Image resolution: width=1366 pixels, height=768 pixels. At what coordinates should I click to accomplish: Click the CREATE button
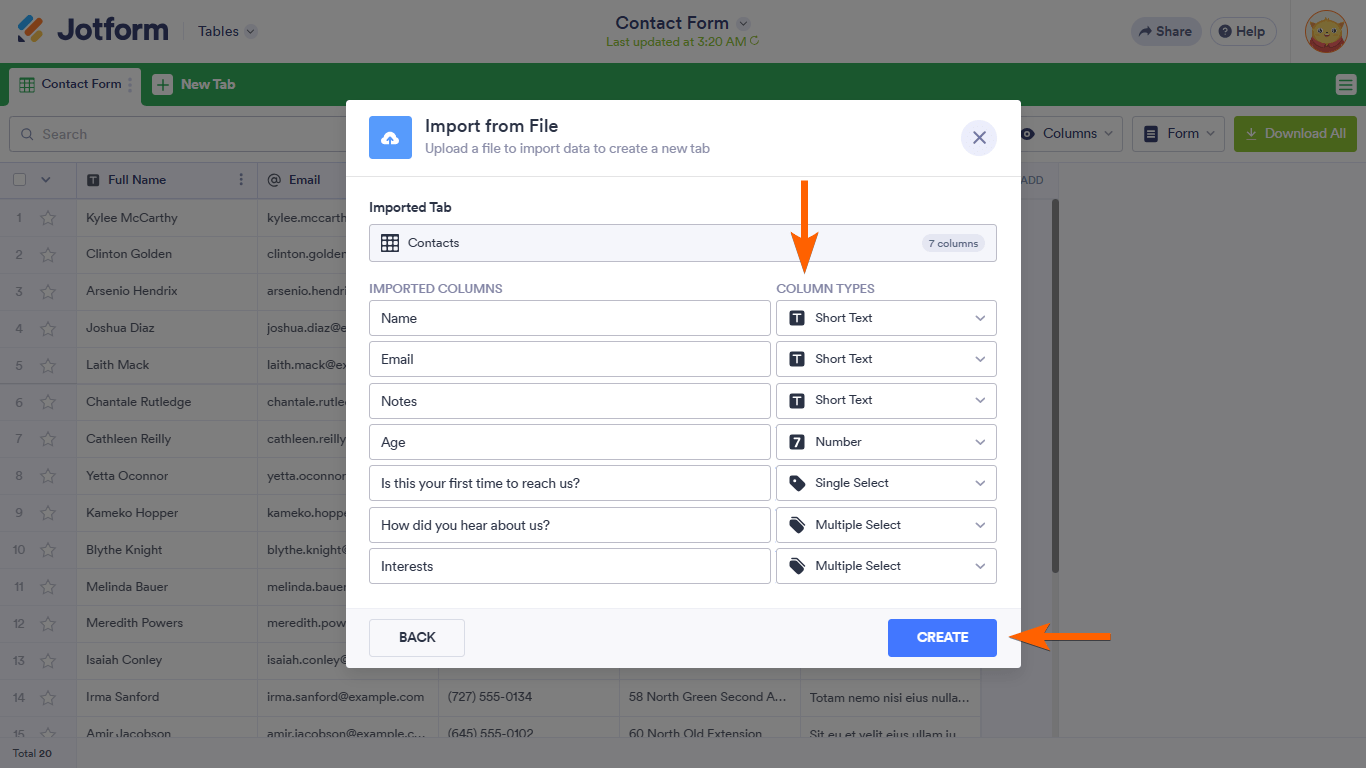click(x=942, y=638)
